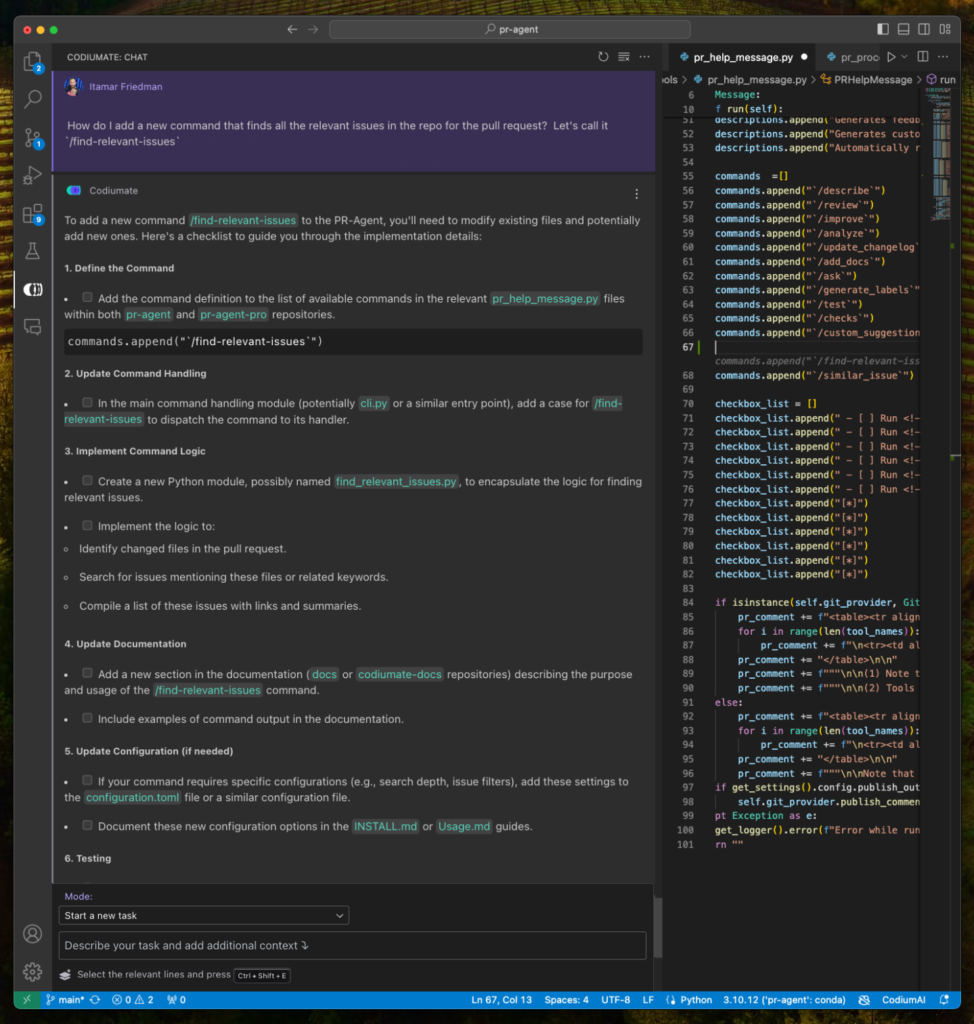The image size is (974, 1024).
Task: Open notifications bell in status bar
Action: tap(944, 1000)
